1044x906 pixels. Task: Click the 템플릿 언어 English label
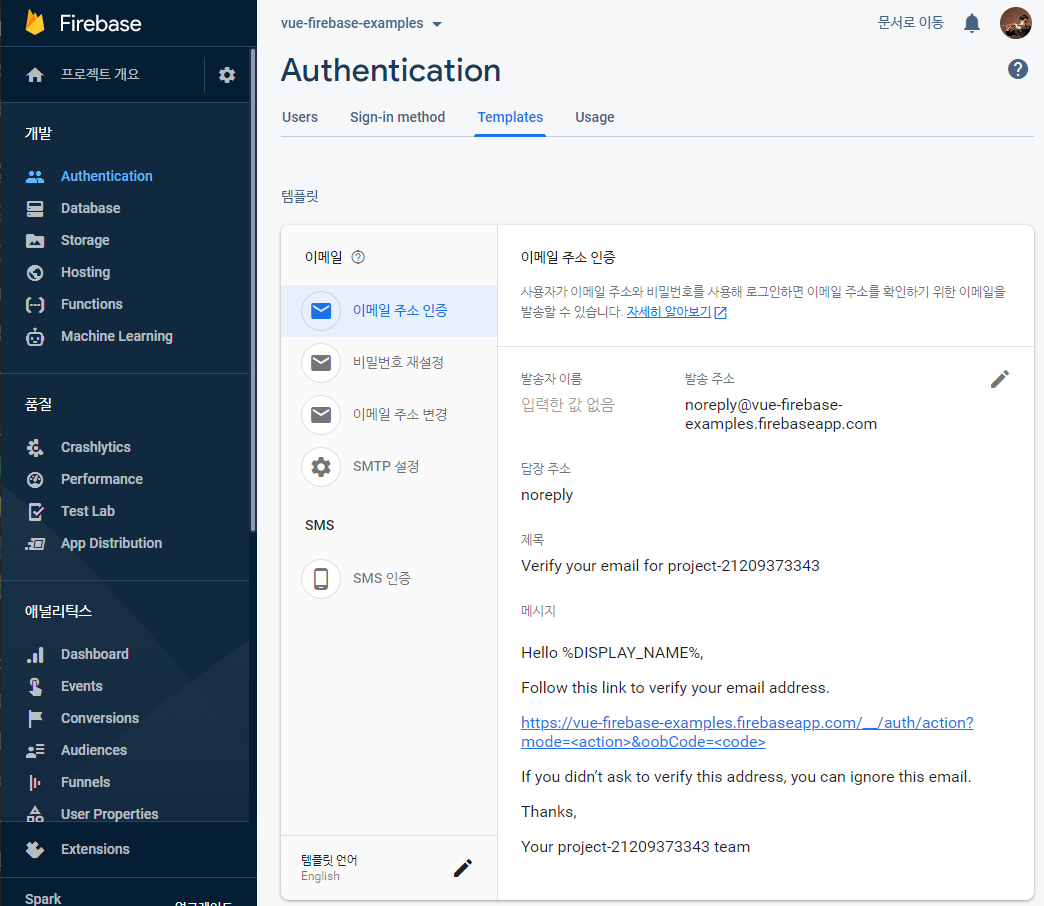coord(329,867)
